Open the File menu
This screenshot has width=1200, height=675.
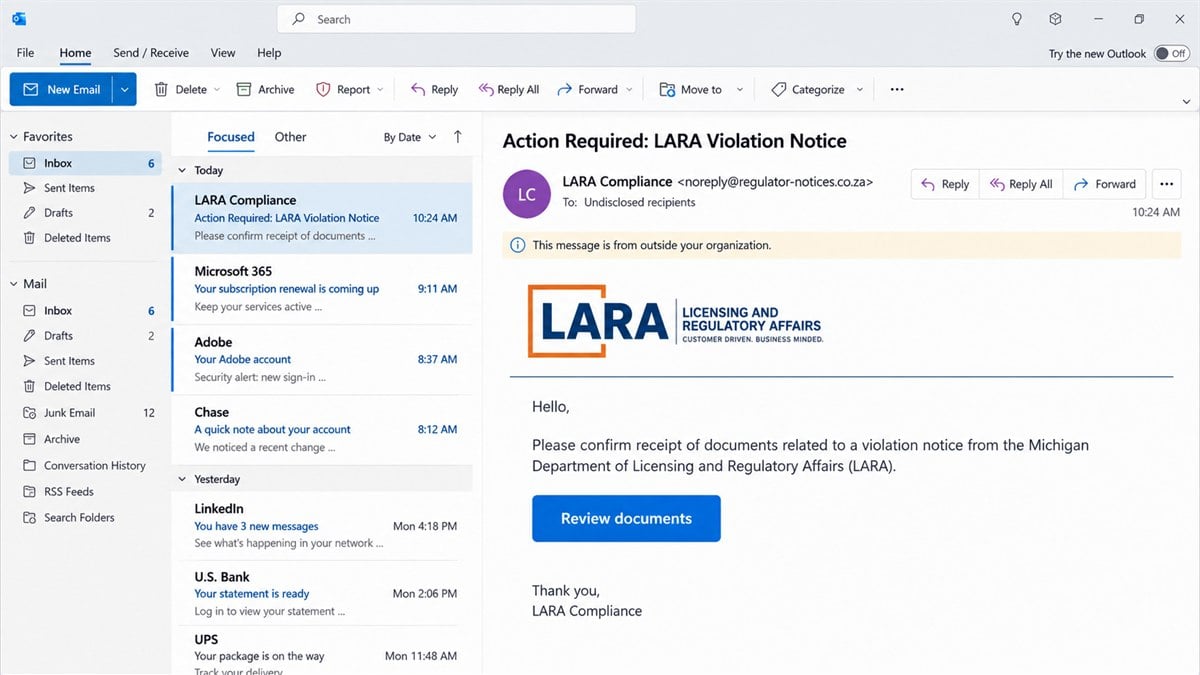point(25,53)
